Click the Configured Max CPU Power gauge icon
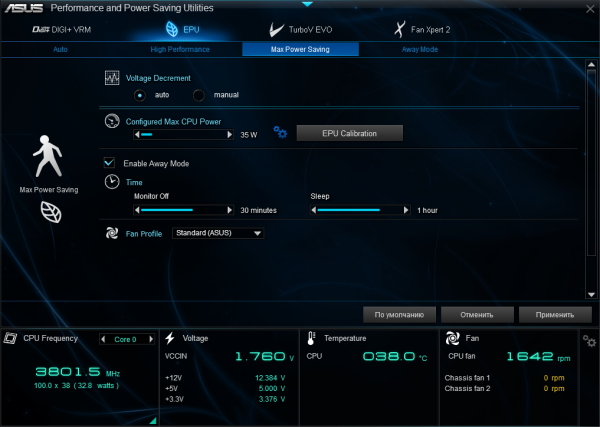Viewport: 600px width, 427px height. pyautogui.click(x=112, y=122)
